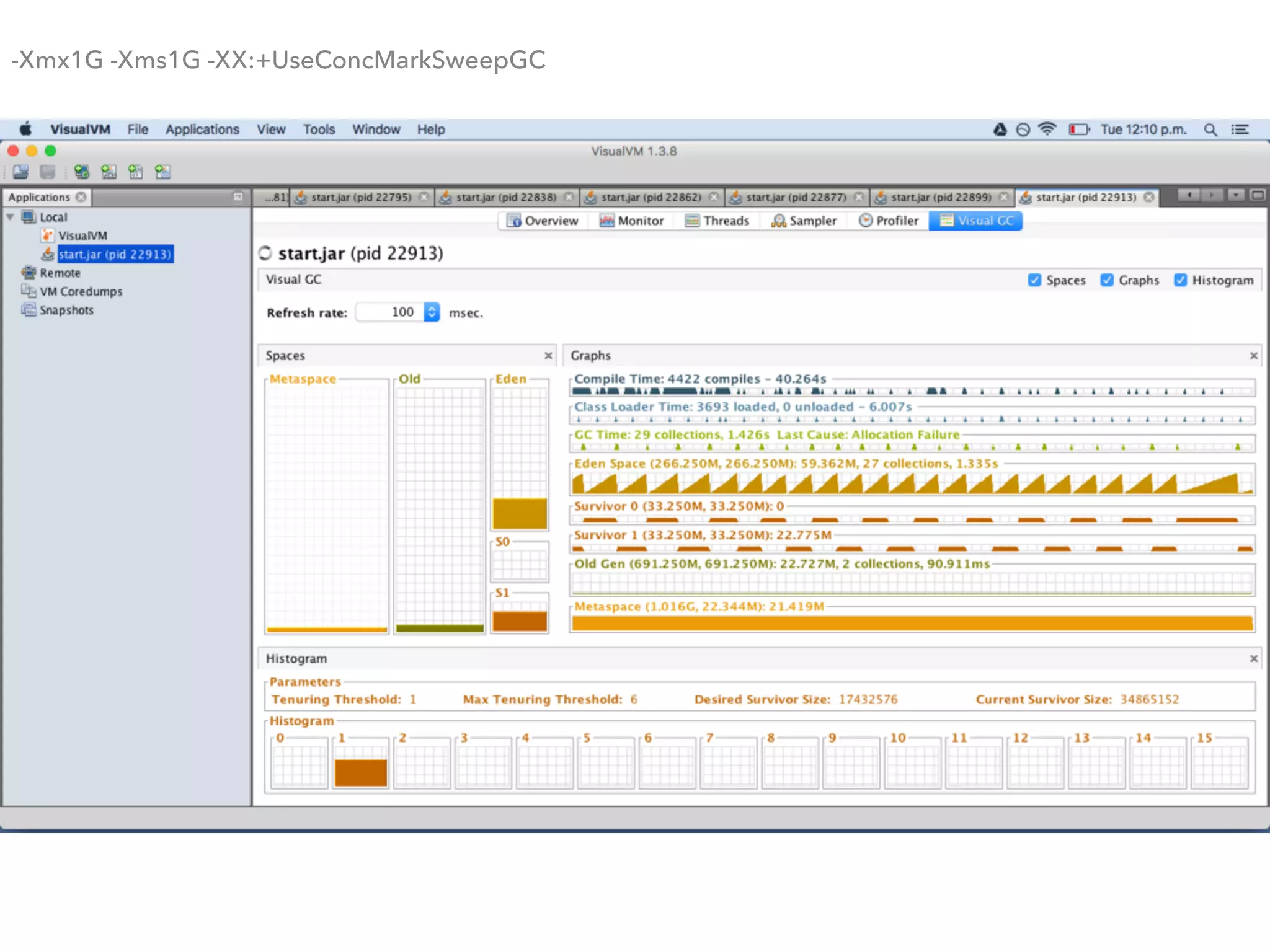Open the VisualVM application menu
The width and height of the screenshot is (1270, 952).
tap(80, 130)
